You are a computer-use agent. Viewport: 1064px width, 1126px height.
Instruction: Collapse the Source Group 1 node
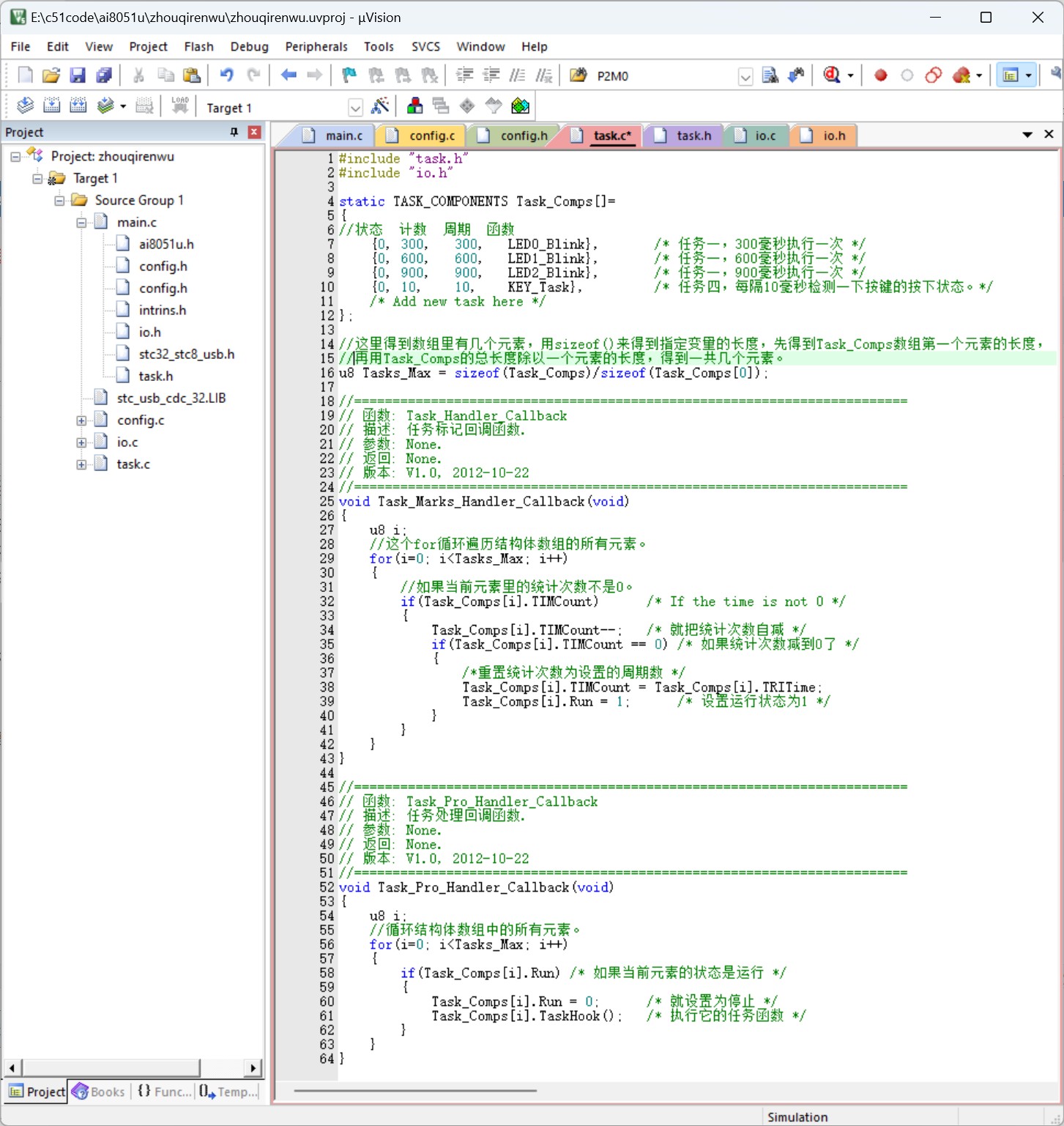pyautogui.click(x=59, y=201)
